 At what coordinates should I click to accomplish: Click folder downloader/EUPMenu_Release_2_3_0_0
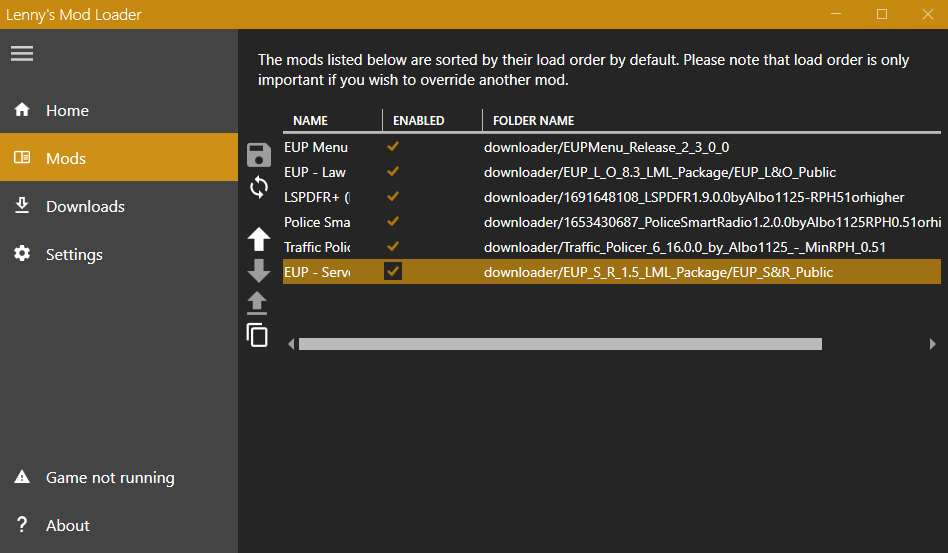[x=606, y=147]
